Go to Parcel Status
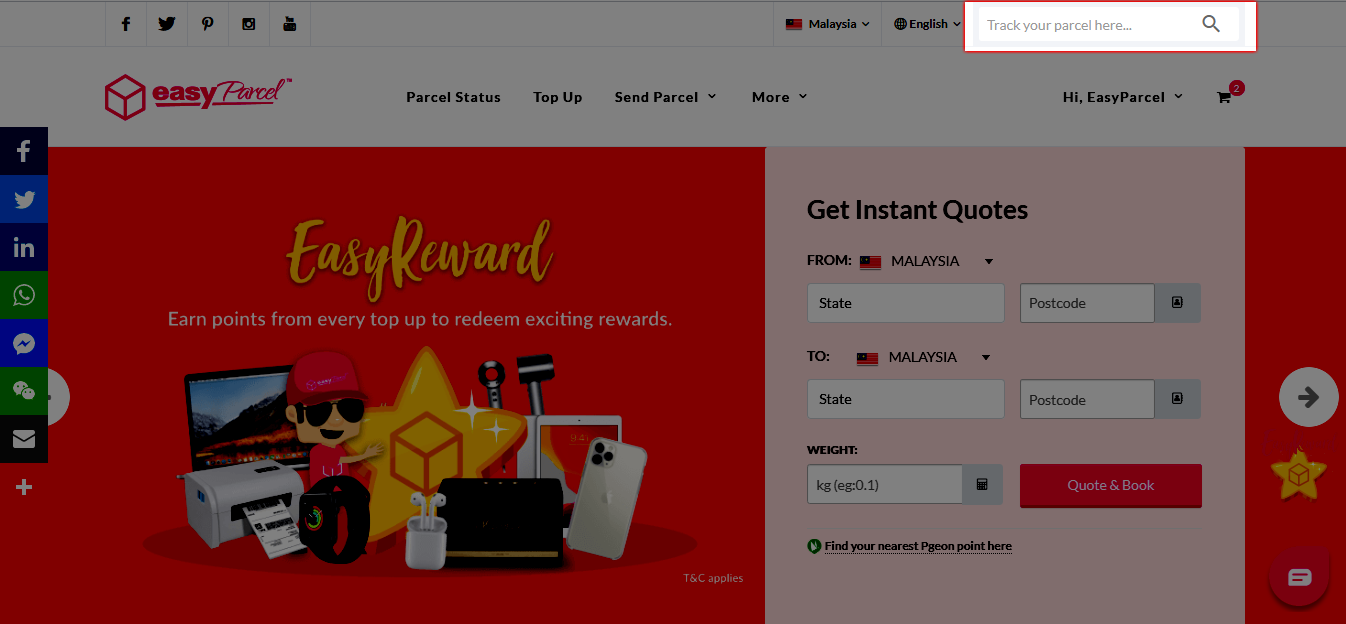The width and height of the screenshot is (1346, 624). coord(453,96)
